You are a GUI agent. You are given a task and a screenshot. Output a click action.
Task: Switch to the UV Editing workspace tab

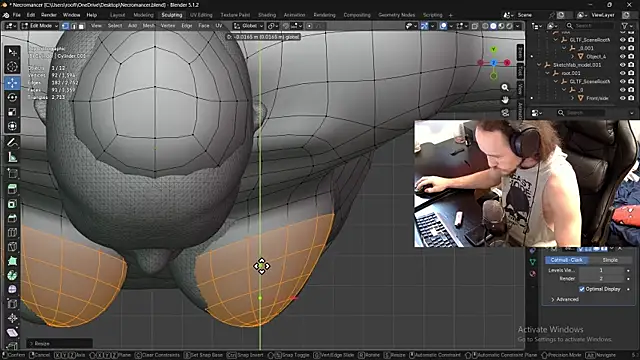[x=201, y=15]
